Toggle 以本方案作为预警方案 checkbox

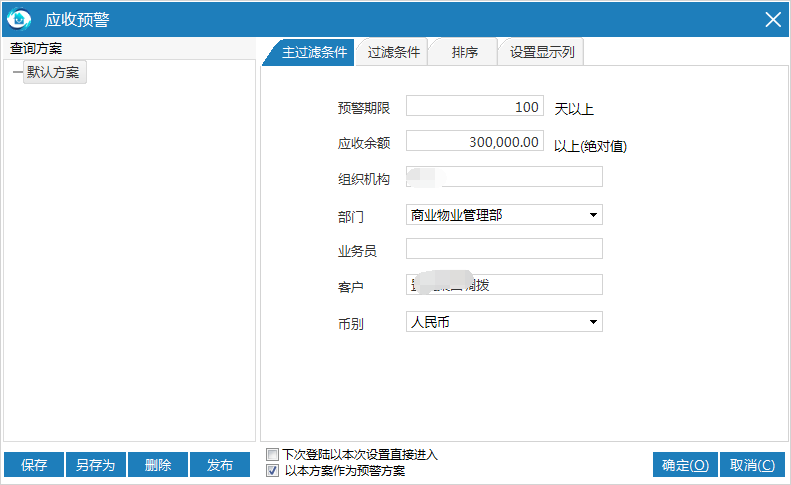point(272,471)
